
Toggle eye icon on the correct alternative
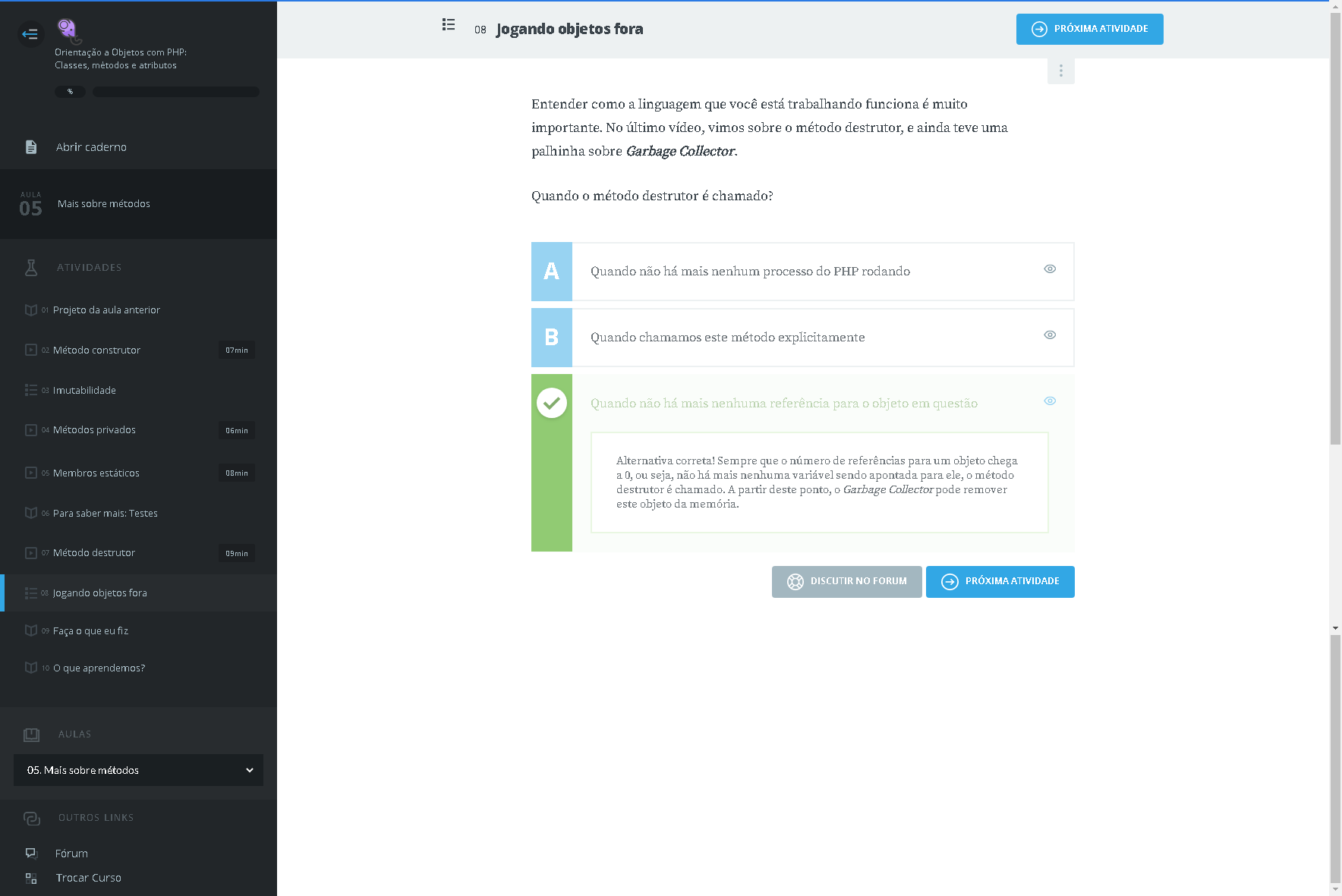1050,401
